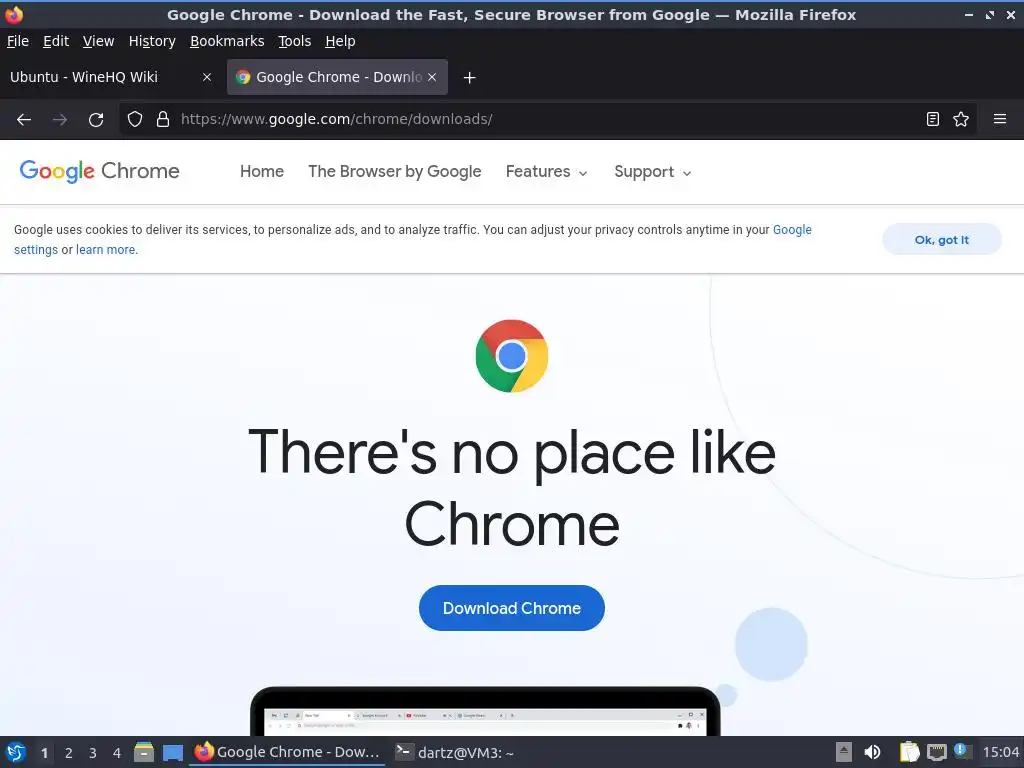Close the Ubuntu - WineHQ Wiki tab
Screen dimensions: 1024x768
pyautogui.click(x=207, y=77)
